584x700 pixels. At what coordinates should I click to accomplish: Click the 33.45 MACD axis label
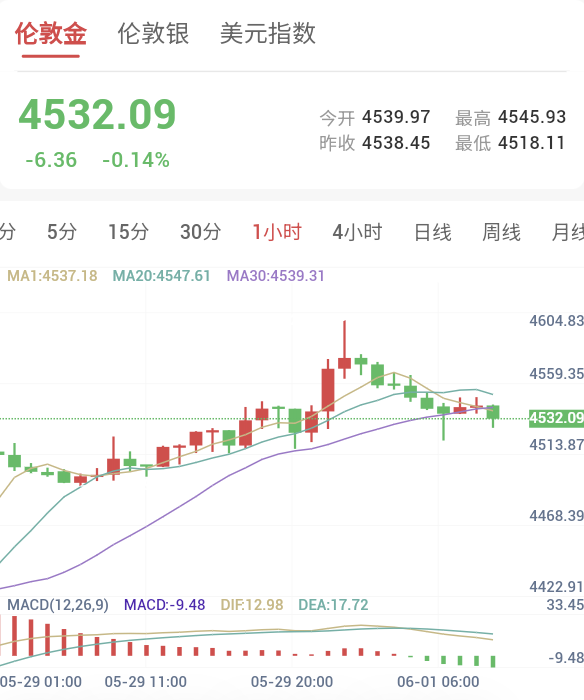[x=565, y=605]
